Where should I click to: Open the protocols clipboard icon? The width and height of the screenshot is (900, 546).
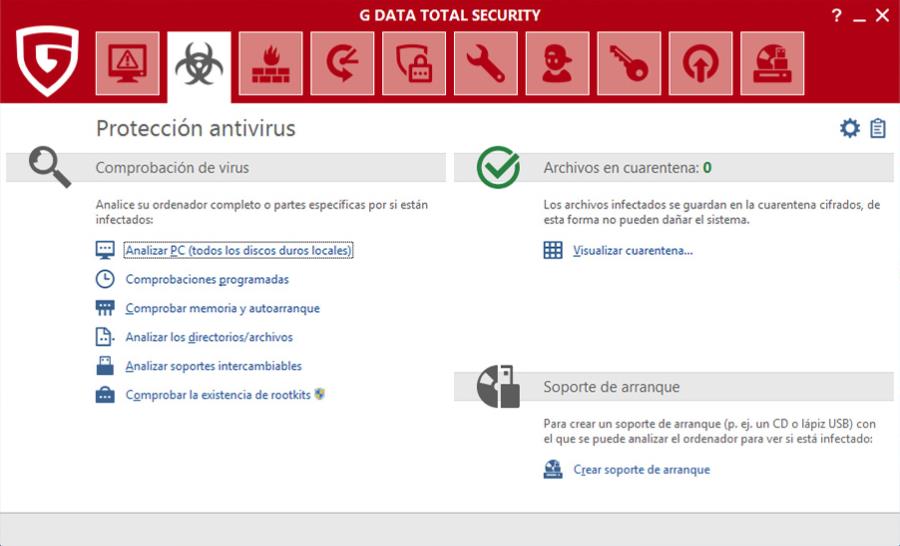[x=878, y=128]
